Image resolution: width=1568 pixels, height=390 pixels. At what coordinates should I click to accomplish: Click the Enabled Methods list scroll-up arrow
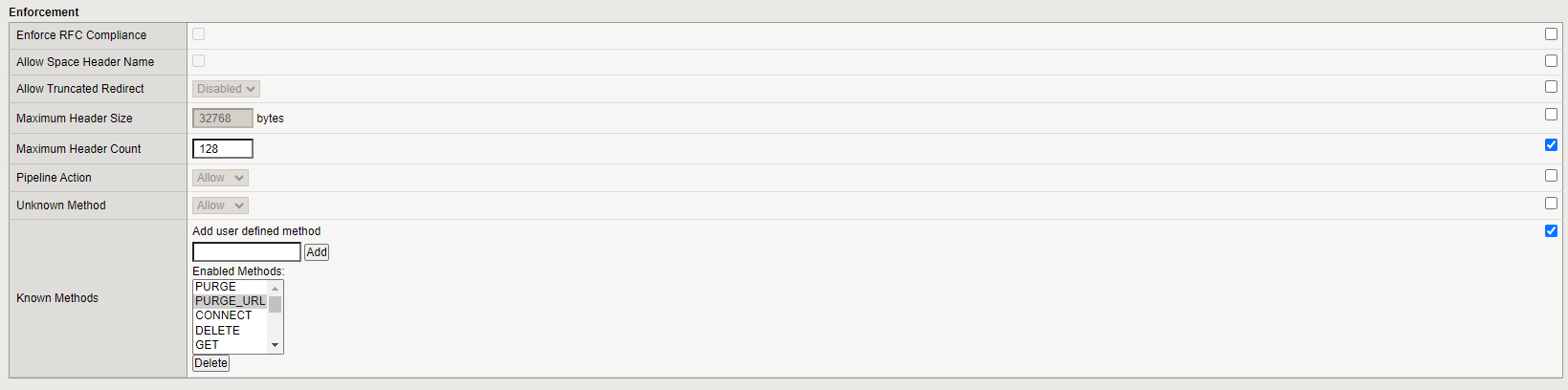coord(276,288)
